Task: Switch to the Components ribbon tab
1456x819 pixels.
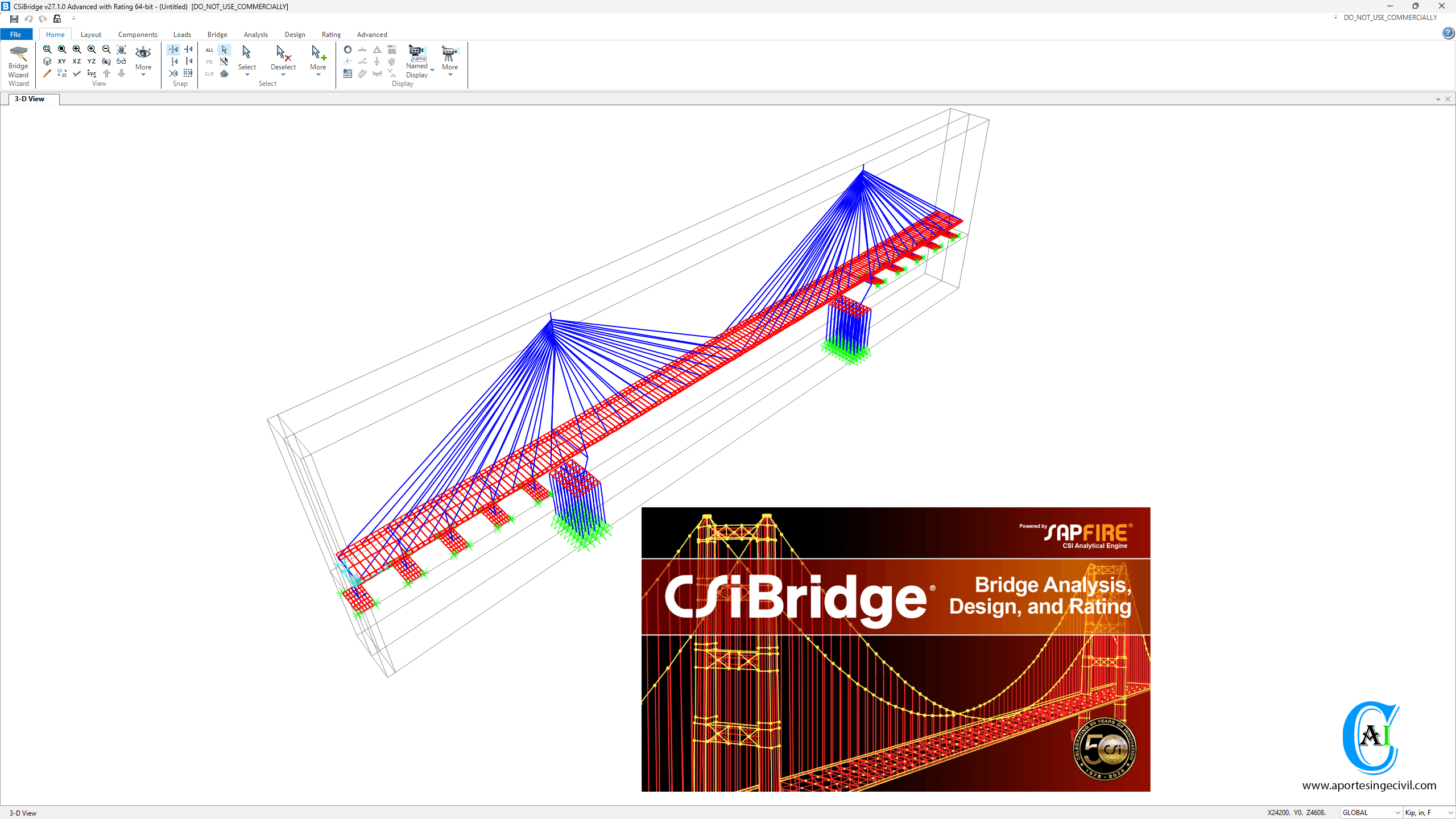Action: pos(138,35)
